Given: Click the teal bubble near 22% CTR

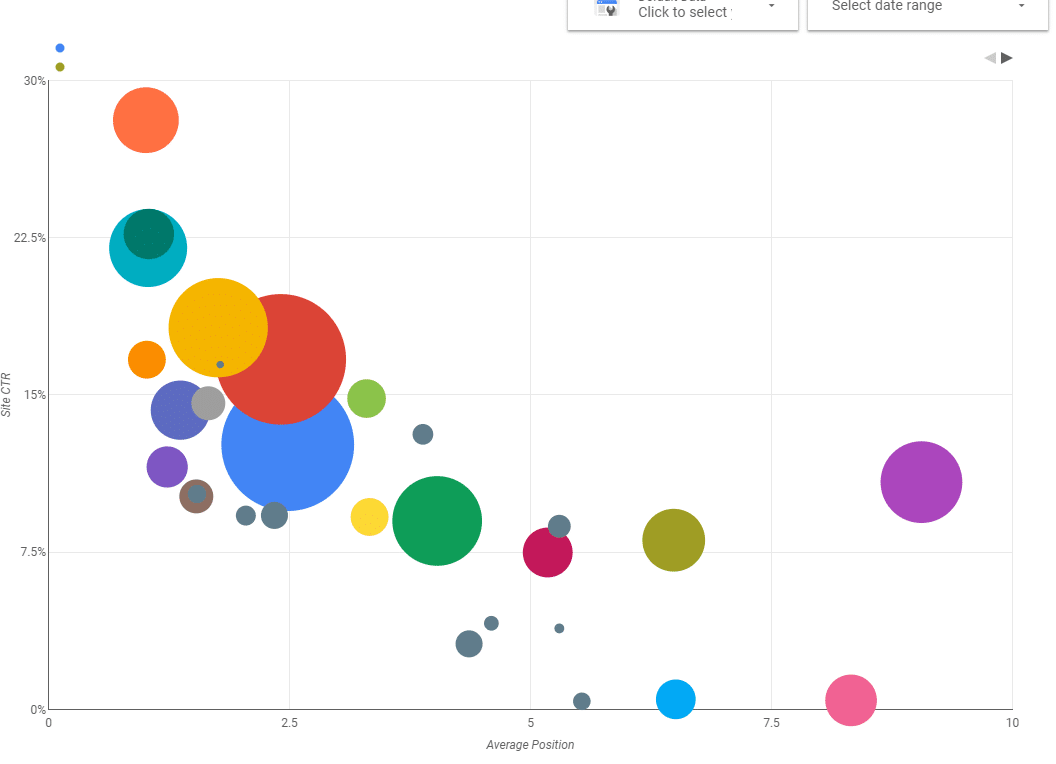Looking at the screenshot, I should point(147,249).
